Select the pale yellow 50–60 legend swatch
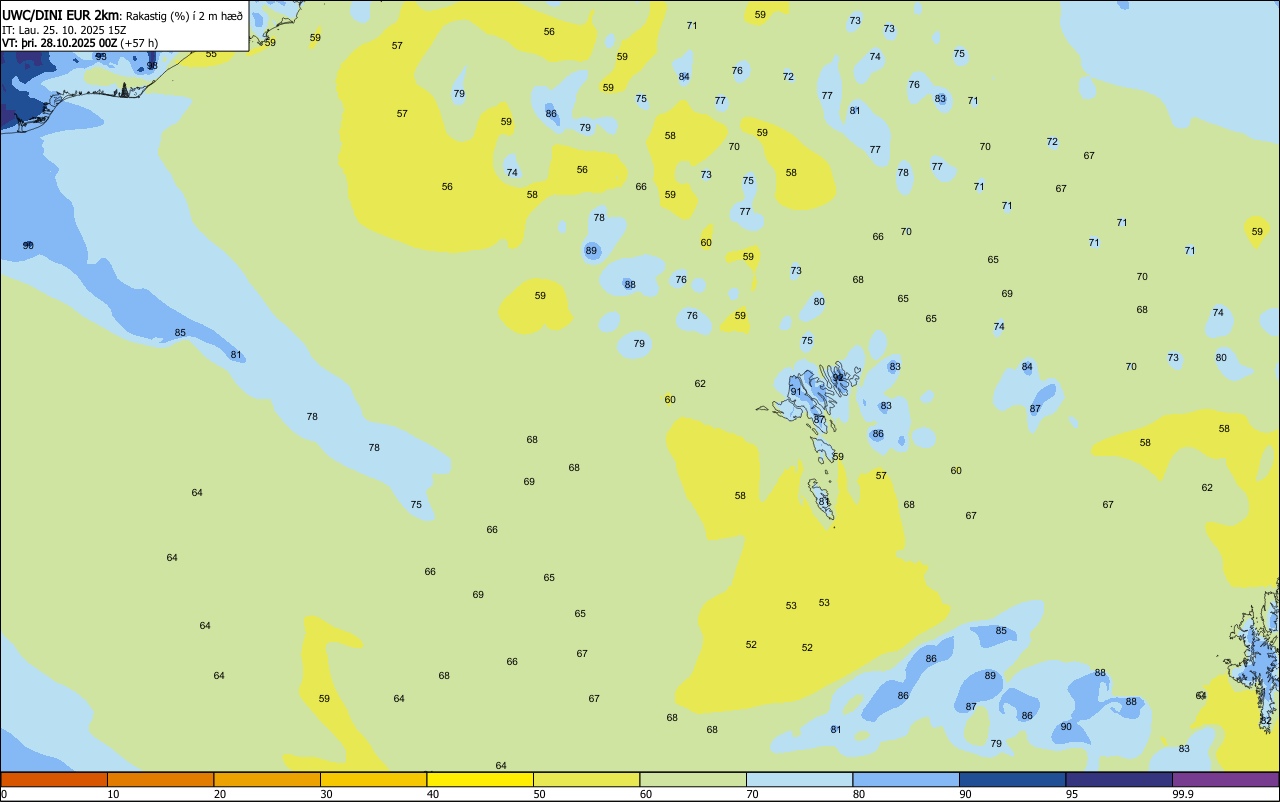Screen dimensions: 1280x802 (x=586, y=779)
